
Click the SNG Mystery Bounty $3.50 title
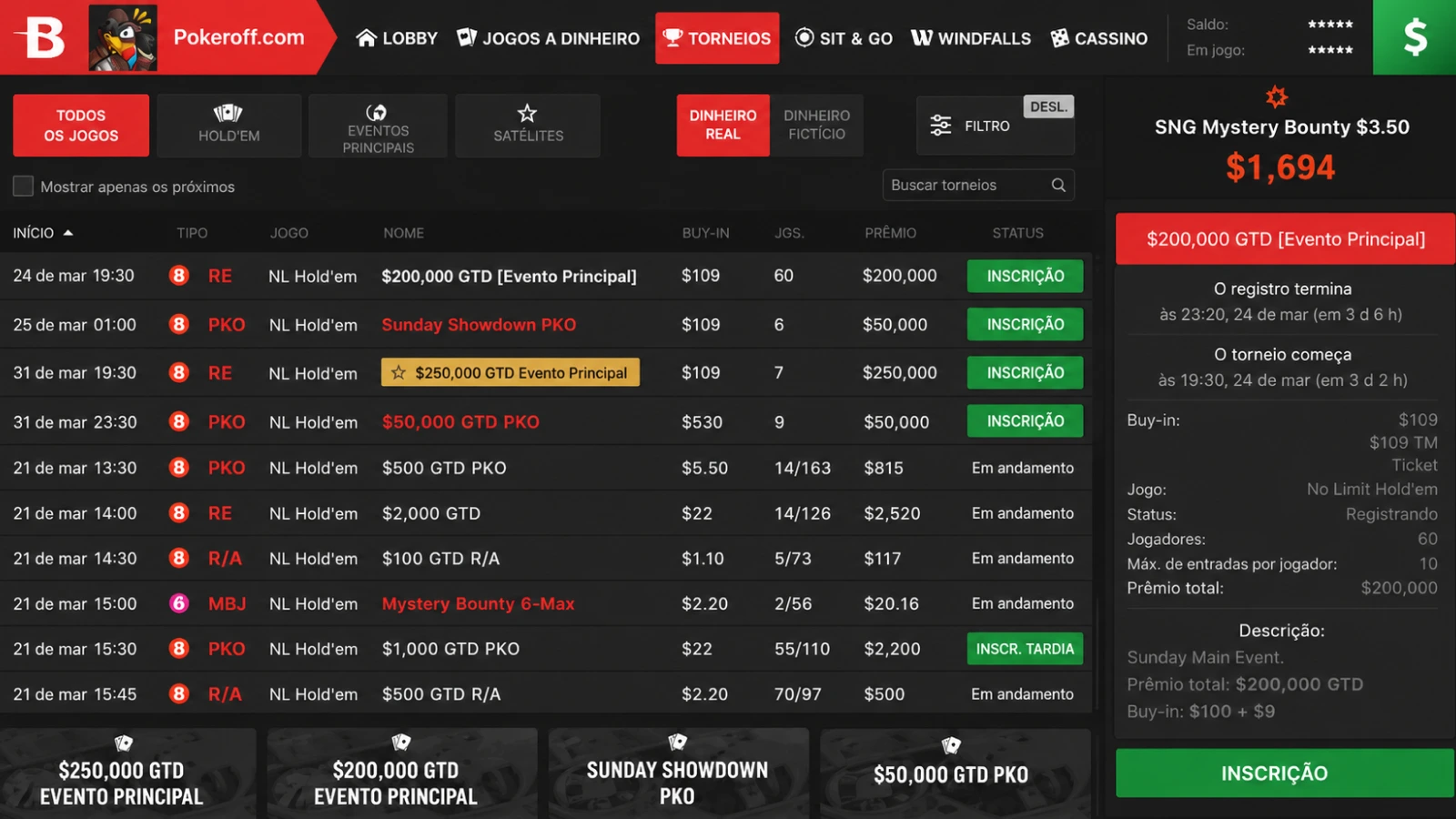coord(1281,127)
